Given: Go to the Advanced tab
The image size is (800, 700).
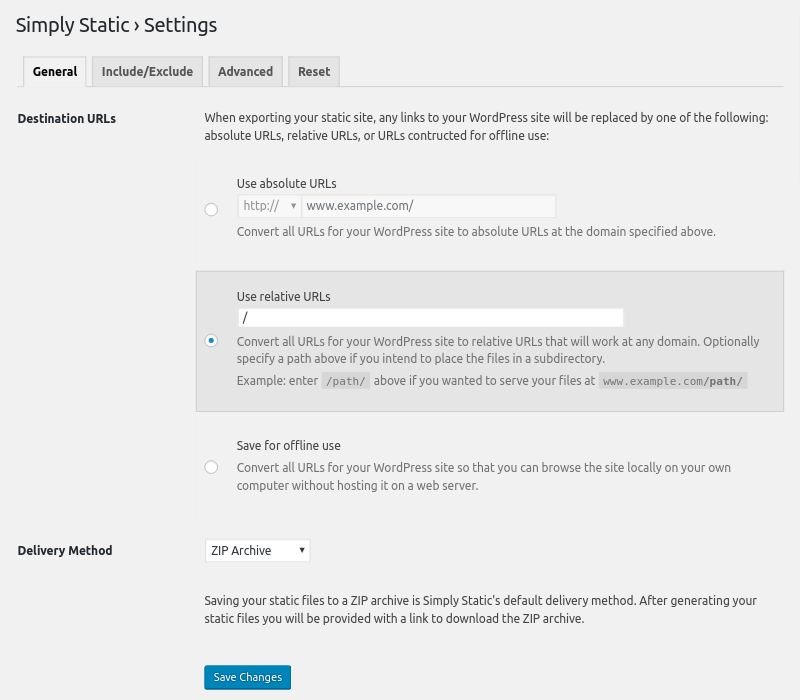Looking at the screenshot, I should point(245,72).
